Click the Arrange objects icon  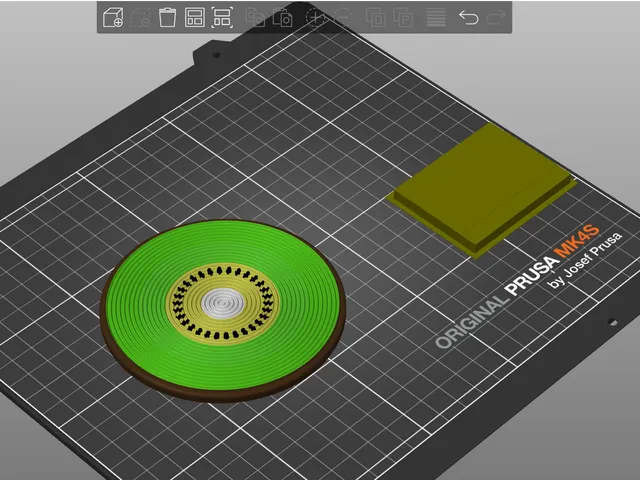point(195,18)
